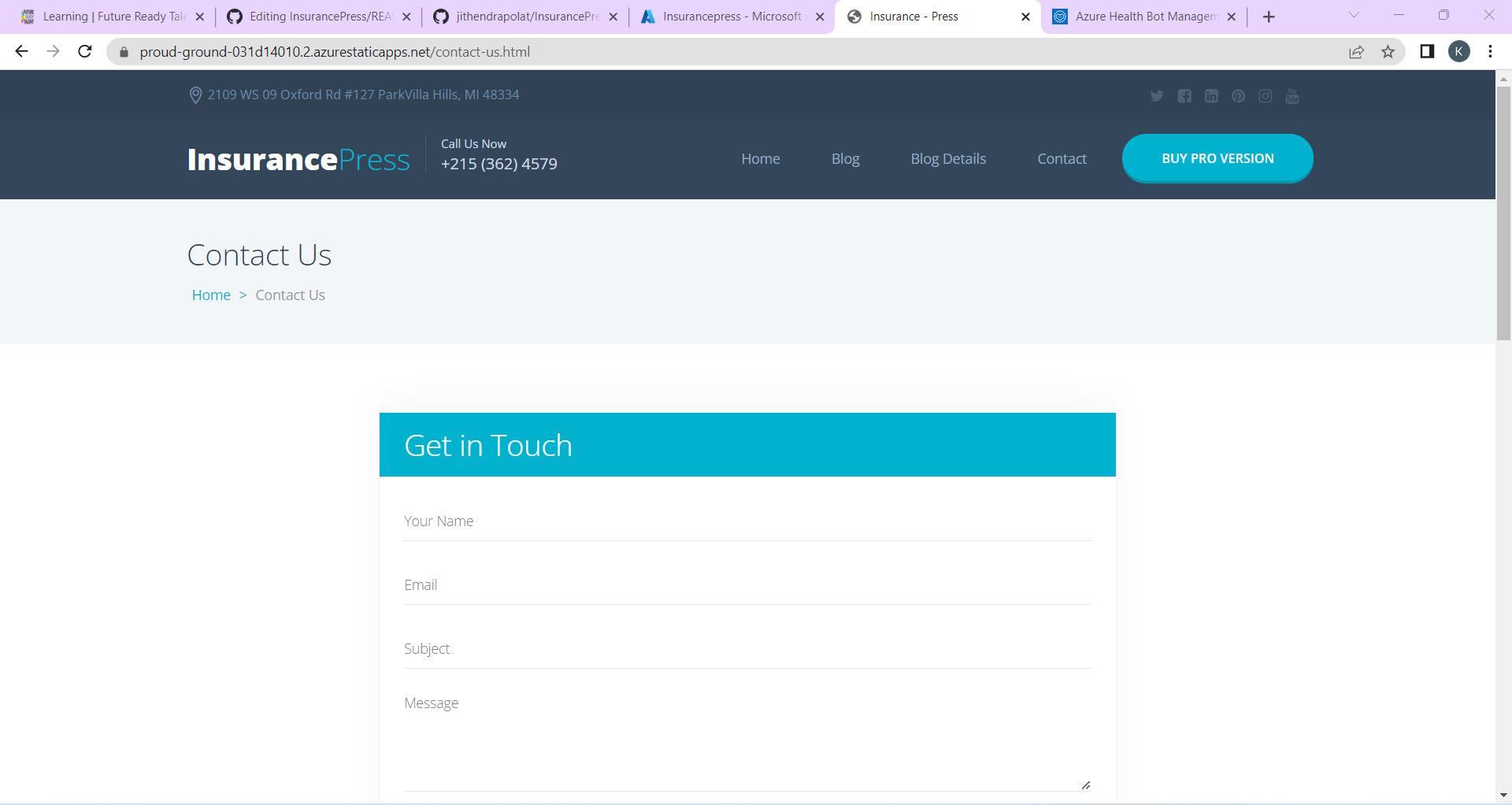
Task: Click the forward navigation arrow
Action: coord(54,51)
